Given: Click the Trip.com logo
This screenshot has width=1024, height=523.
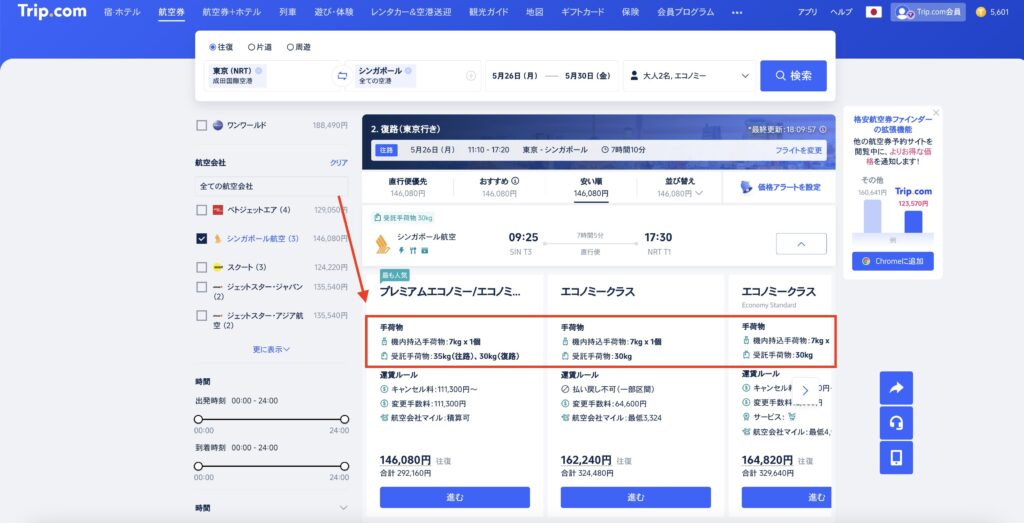Looking at the screenshot, I should (x=52, y=11).
